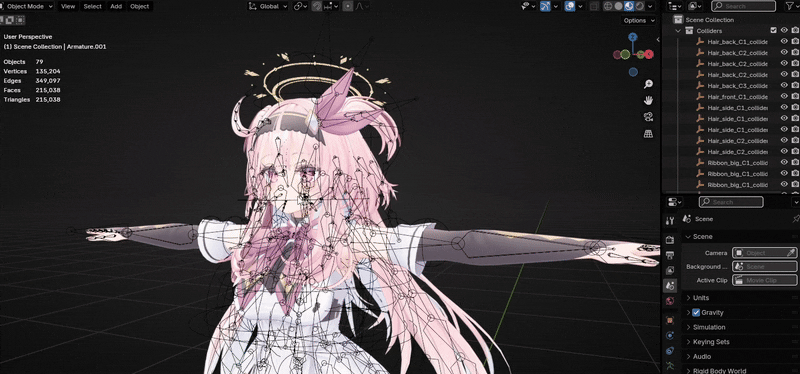Click the zoom magnifier viewport icon
This screenshot has width=800, height=374.
tap(648, 84)
